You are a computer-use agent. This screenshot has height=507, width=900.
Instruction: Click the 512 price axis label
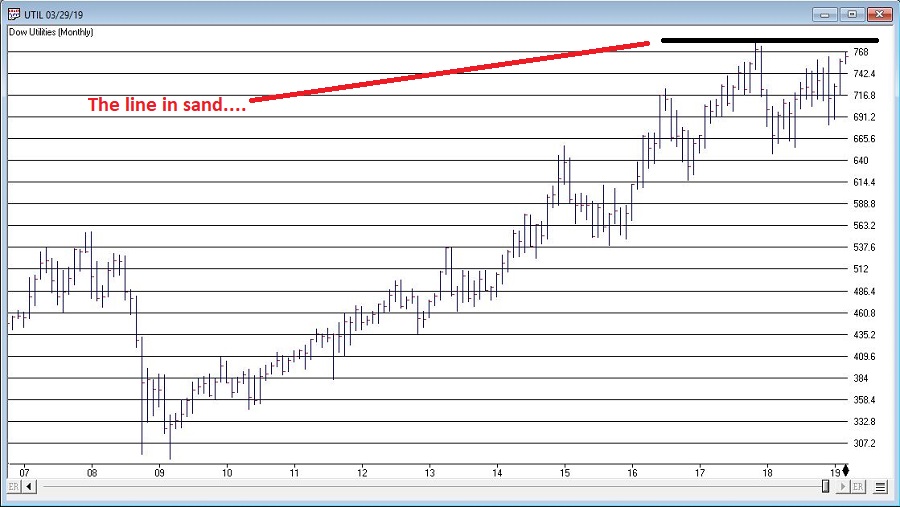(860, 269)
